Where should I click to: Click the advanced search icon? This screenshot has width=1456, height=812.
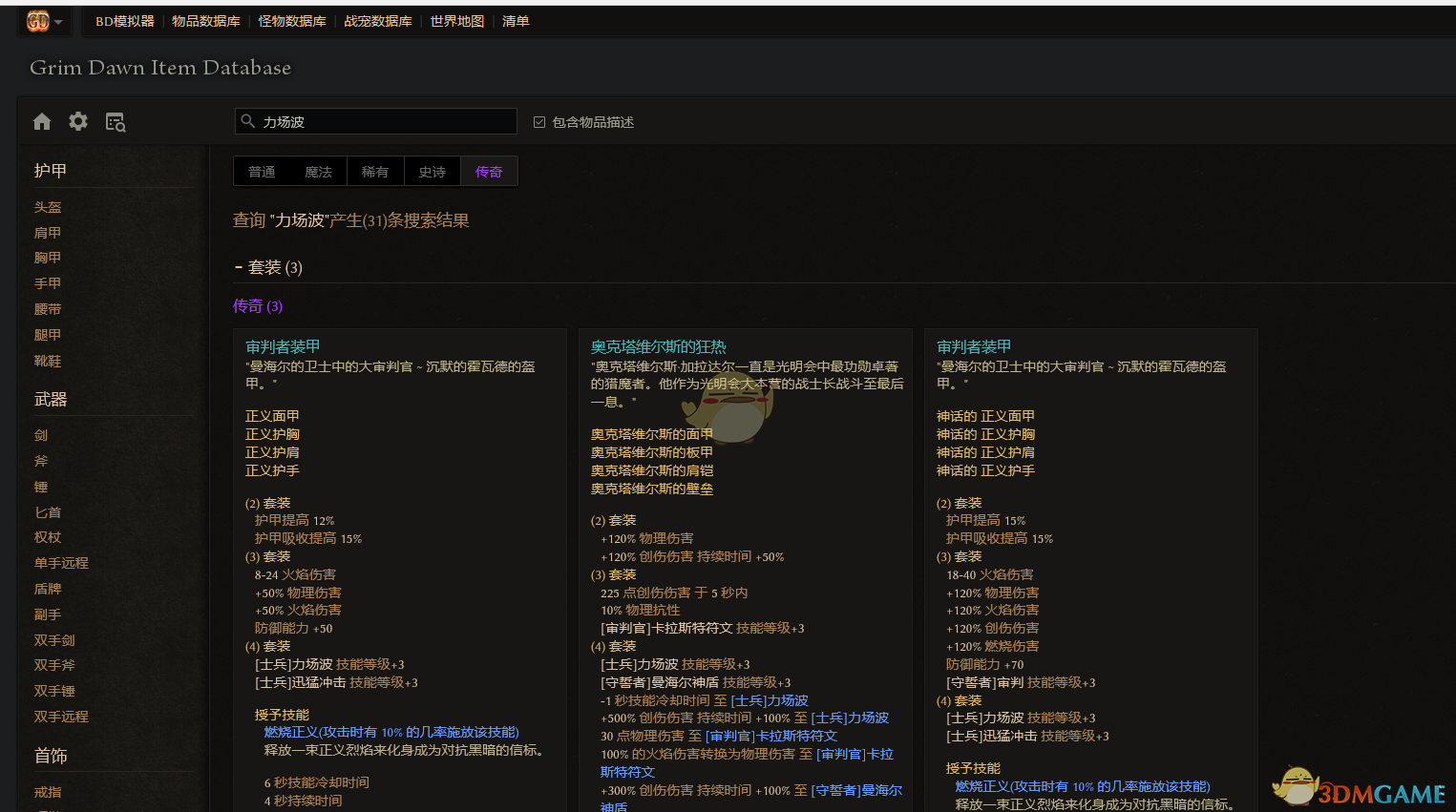(116, 122)
